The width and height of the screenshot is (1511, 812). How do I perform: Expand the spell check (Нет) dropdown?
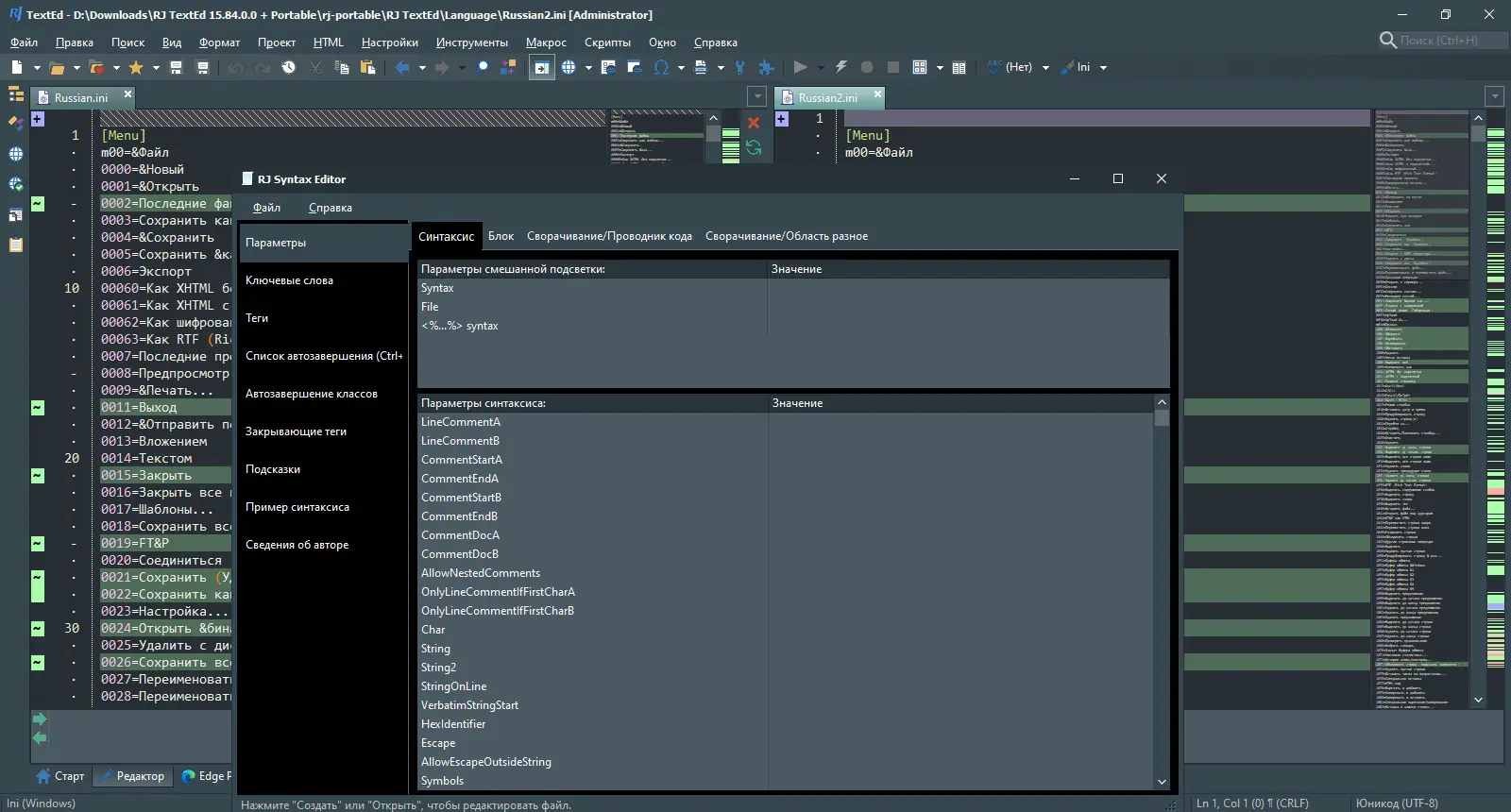[1045, 67]
